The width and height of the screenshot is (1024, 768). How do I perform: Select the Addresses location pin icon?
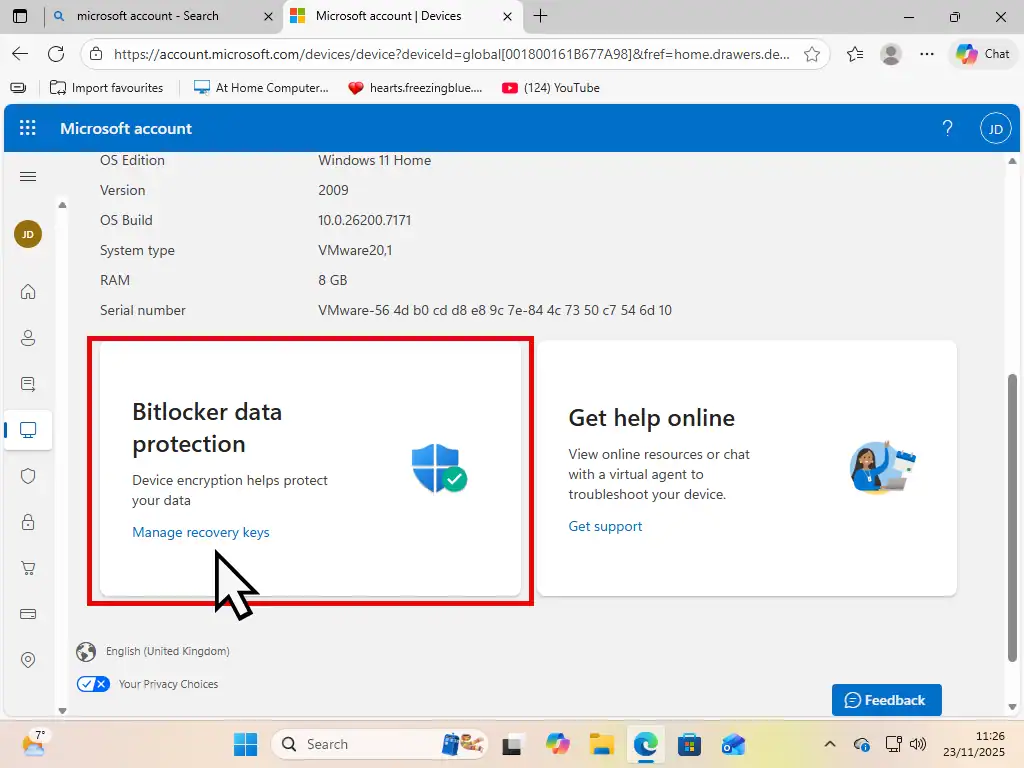28,660
